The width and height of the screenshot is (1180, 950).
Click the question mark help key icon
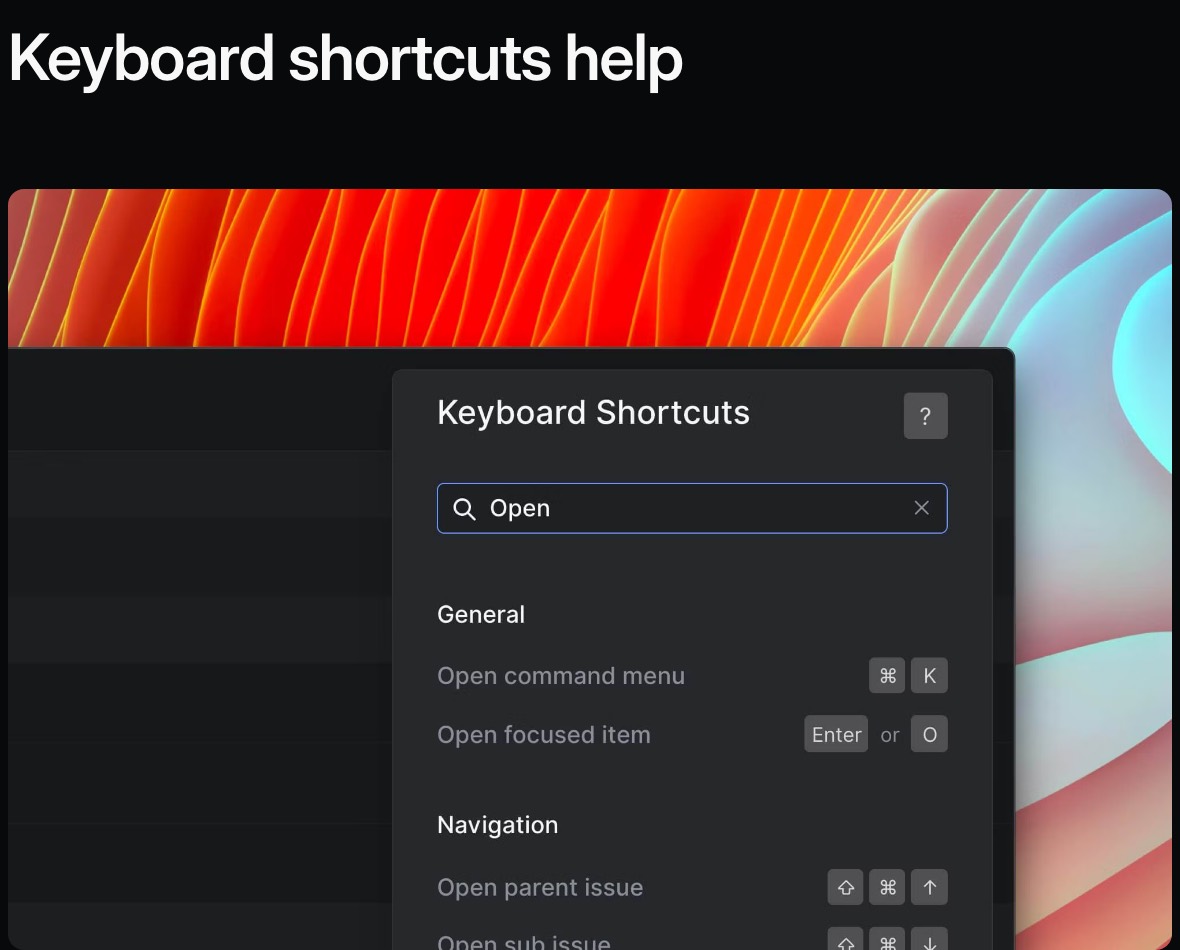(926, 416)
